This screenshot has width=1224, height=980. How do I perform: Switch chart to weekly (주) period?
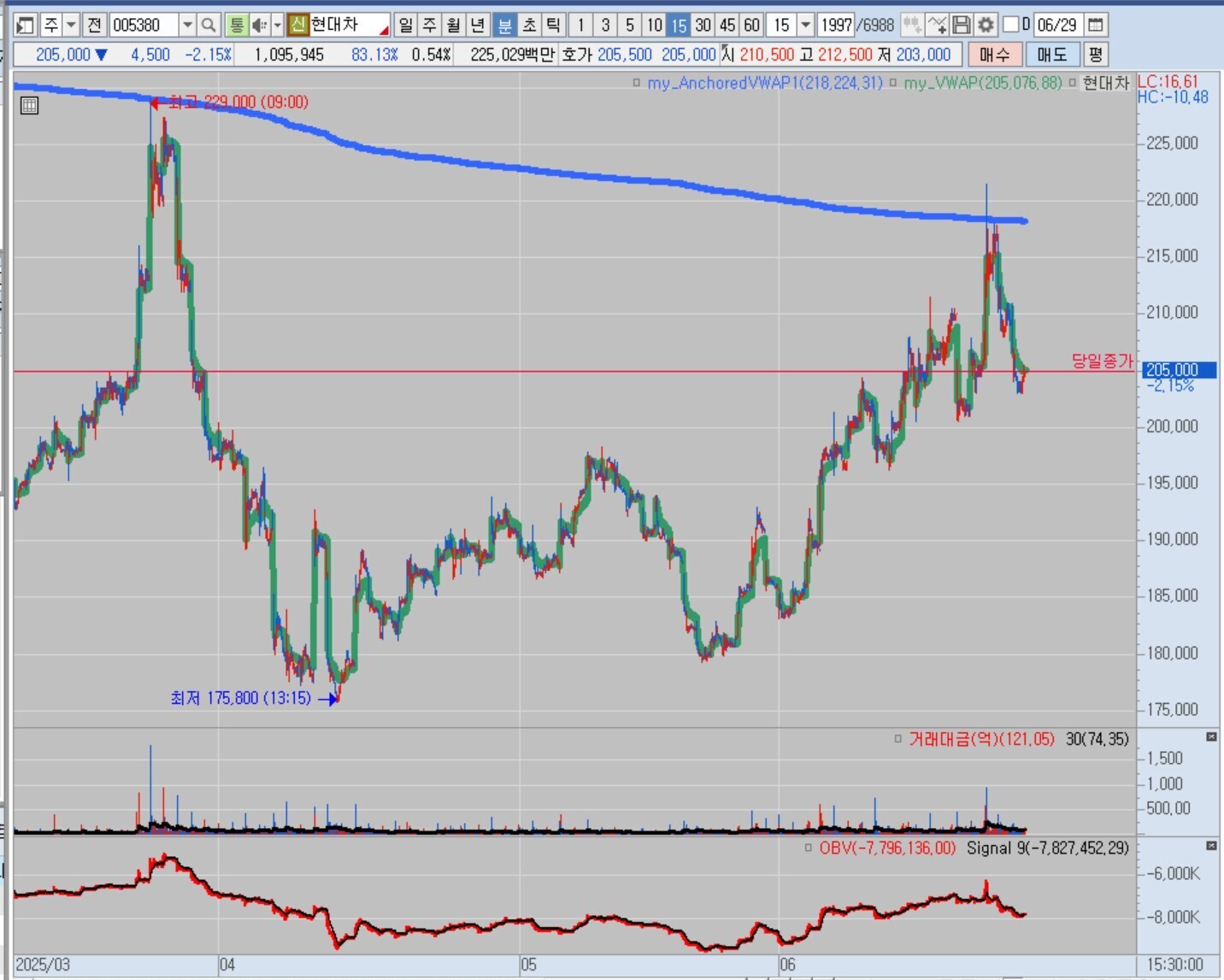(430, 25)
